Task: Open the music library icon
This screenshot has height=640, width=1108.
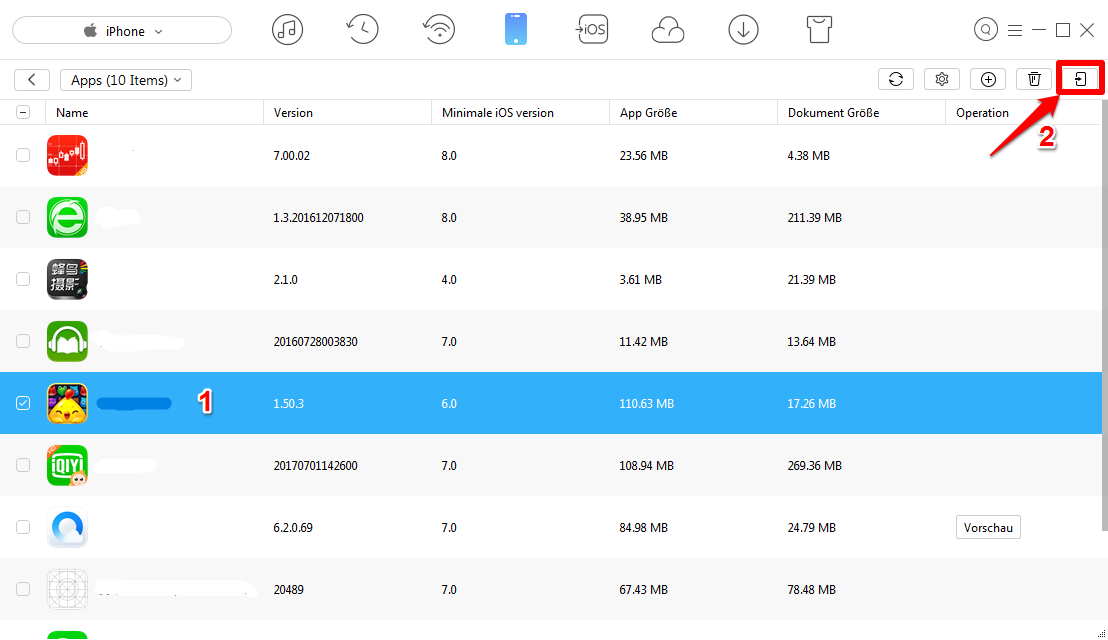Action: (287, 30)
